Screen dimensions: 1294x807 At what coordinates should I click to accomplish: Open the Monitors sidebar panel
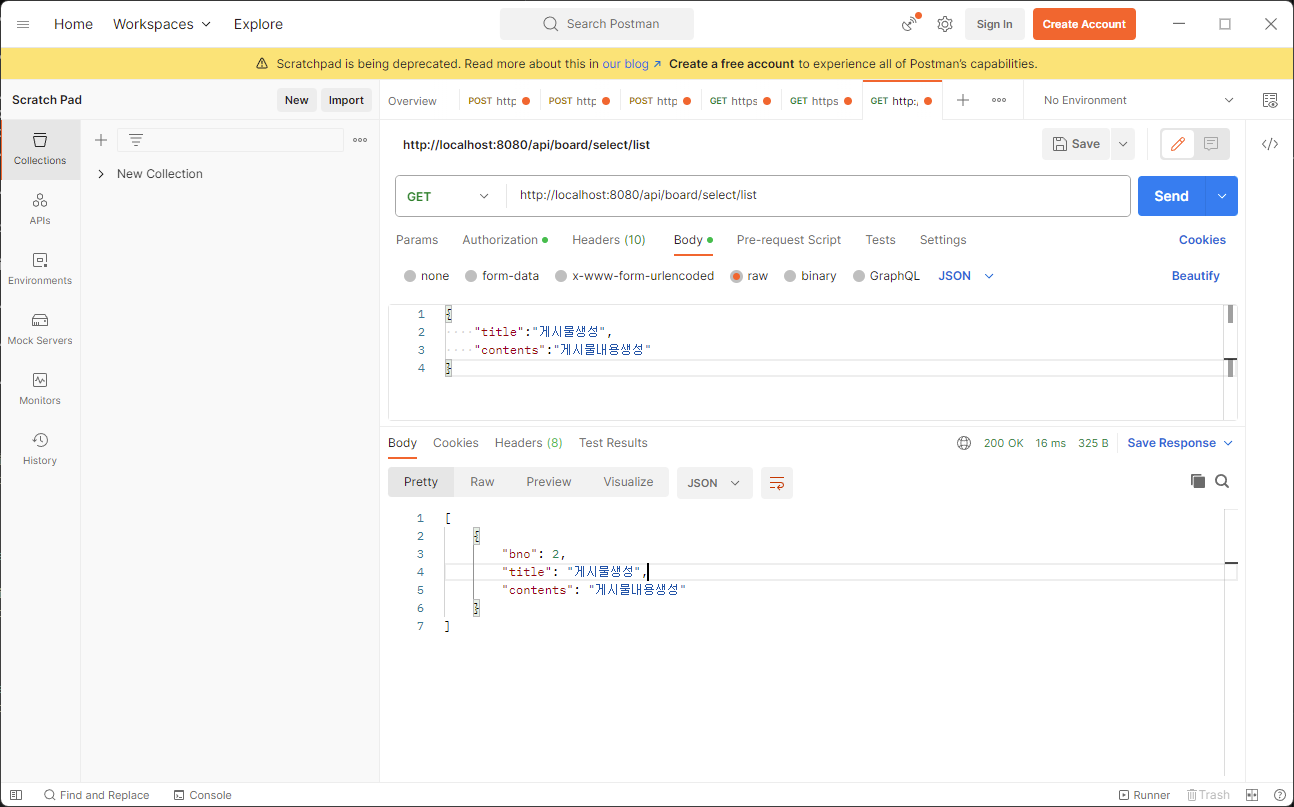[40, 389]
